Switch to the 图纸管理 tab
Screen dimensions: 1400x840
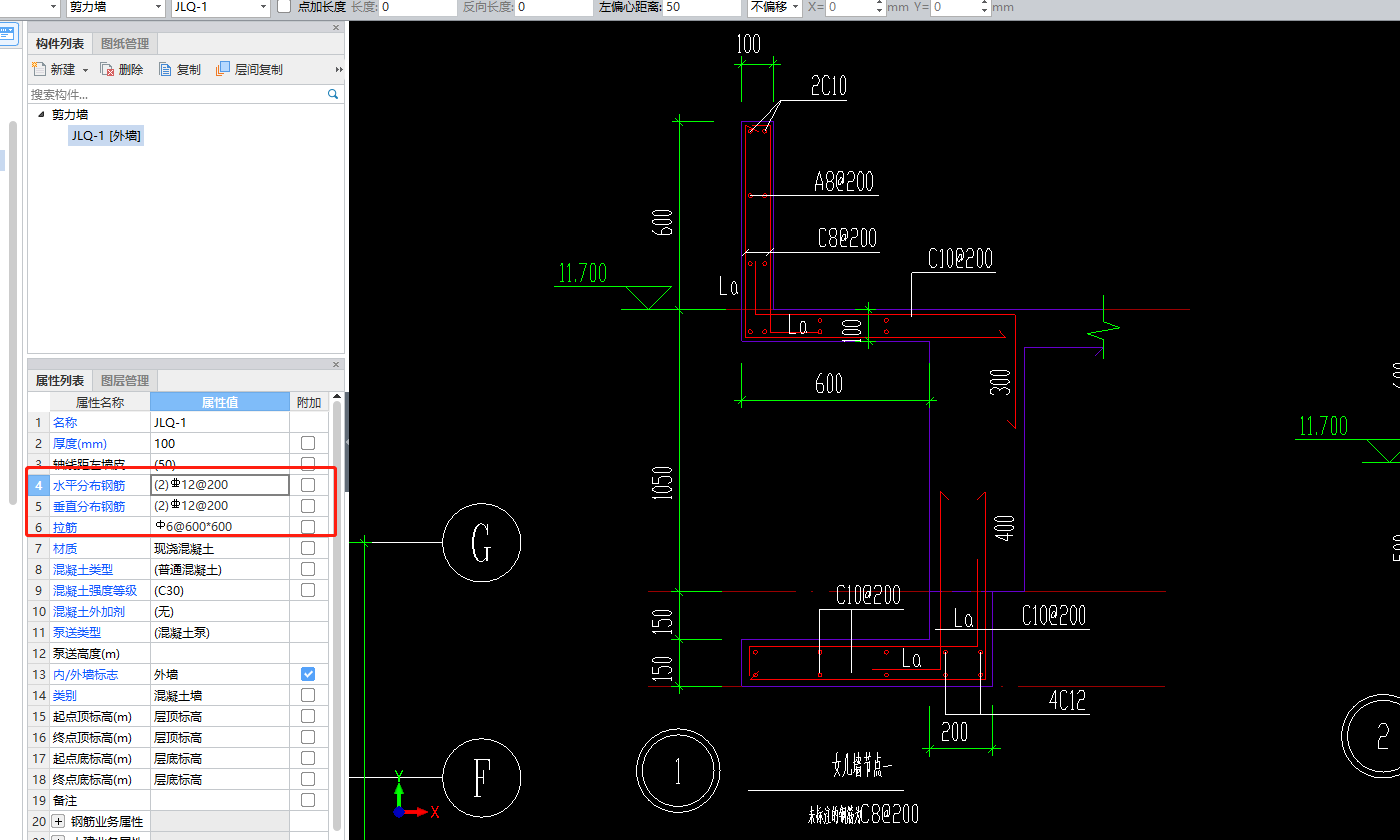coord(125,44)
